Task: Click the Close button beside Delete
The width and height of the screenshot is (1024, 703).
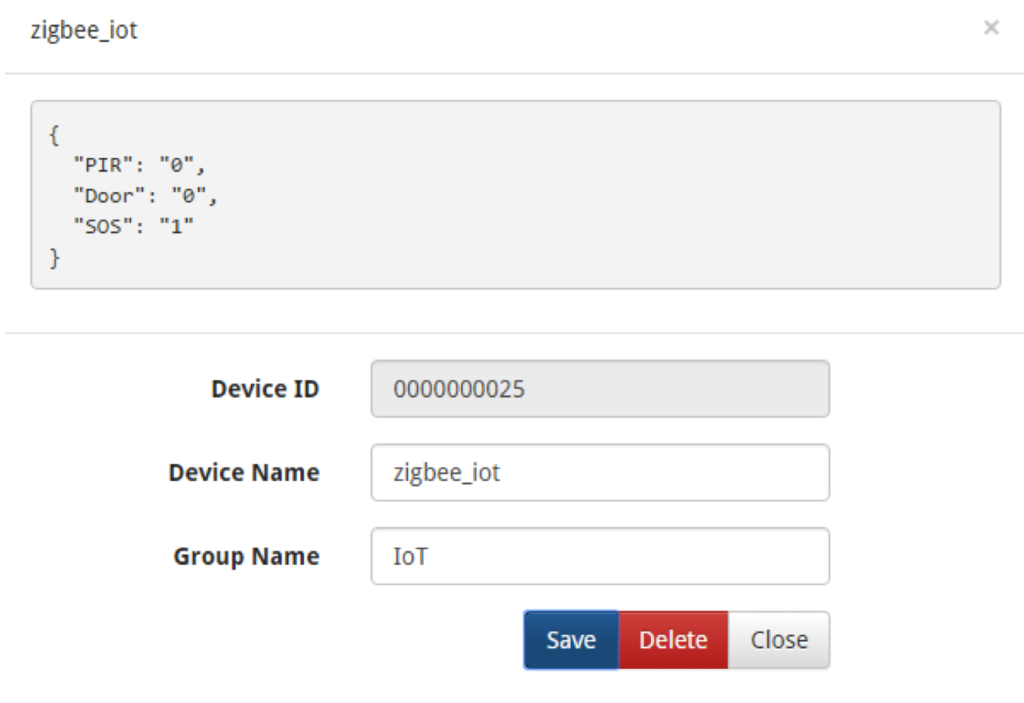Action: (x=778, y=640)
